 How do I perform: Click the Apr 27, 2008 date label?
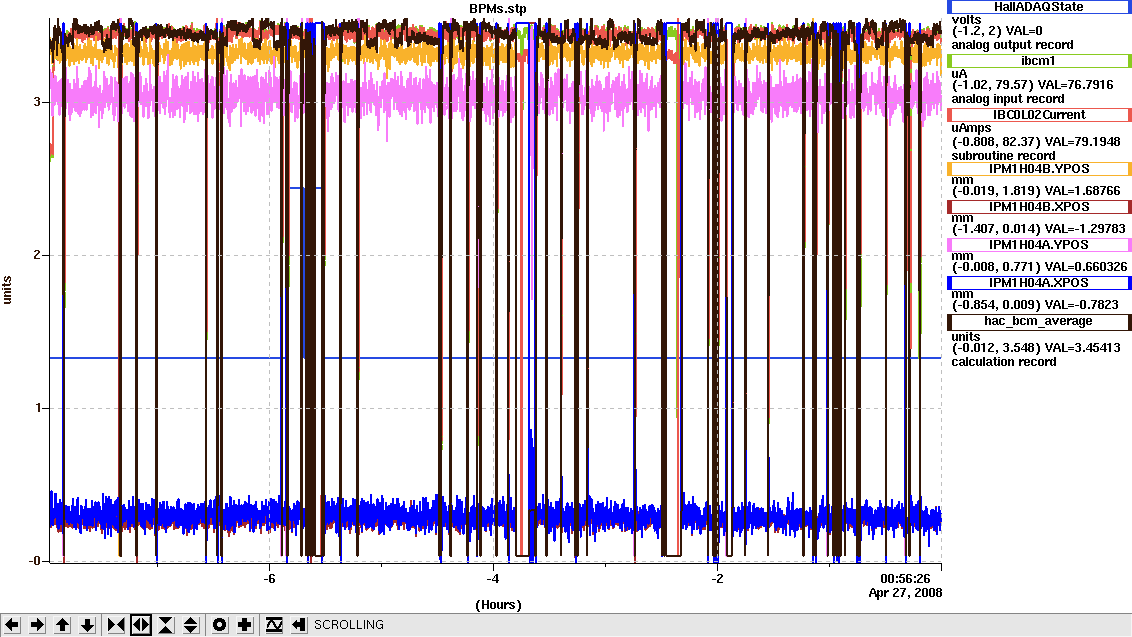click(905, 593)
